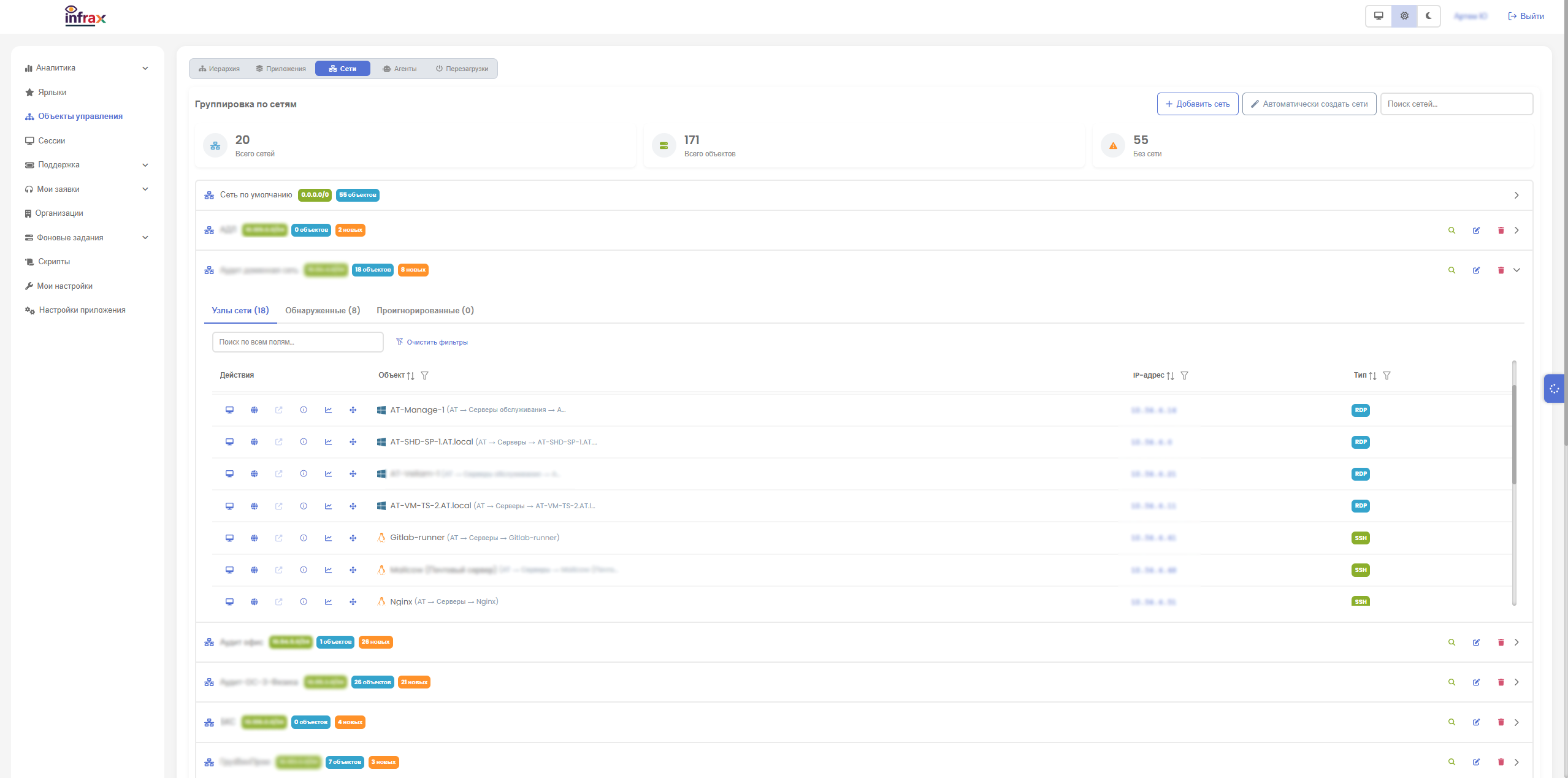Open Приложения tab
1568x778 pixels.
point(281,69)
